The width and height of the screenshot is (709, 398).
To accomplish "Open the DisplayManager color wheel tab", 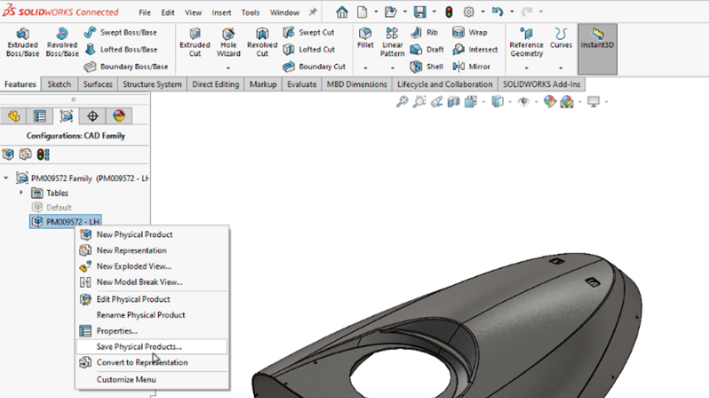I will tap(119, 116).
